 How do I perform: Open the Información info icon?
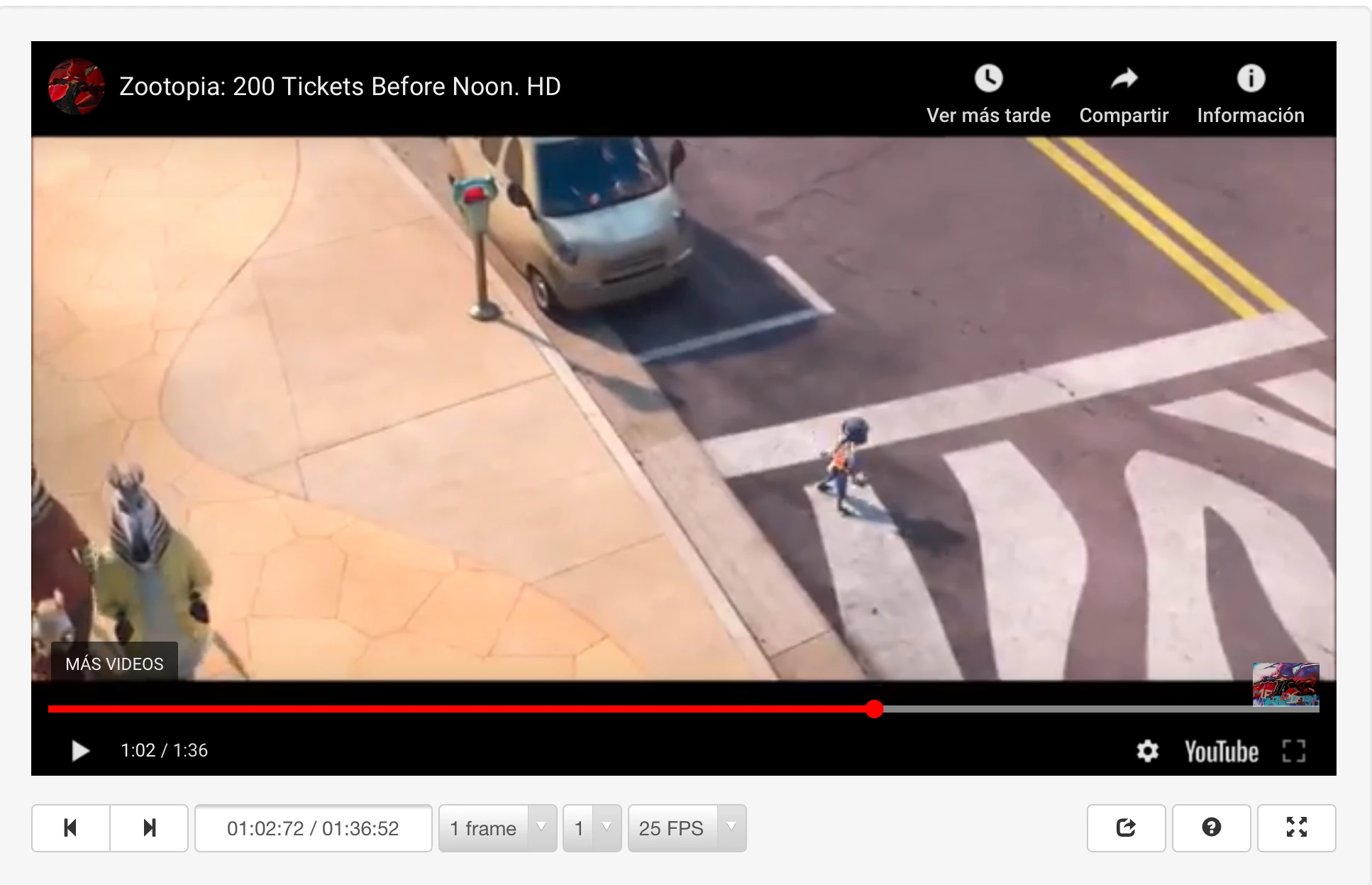(x=1251, y=79)
